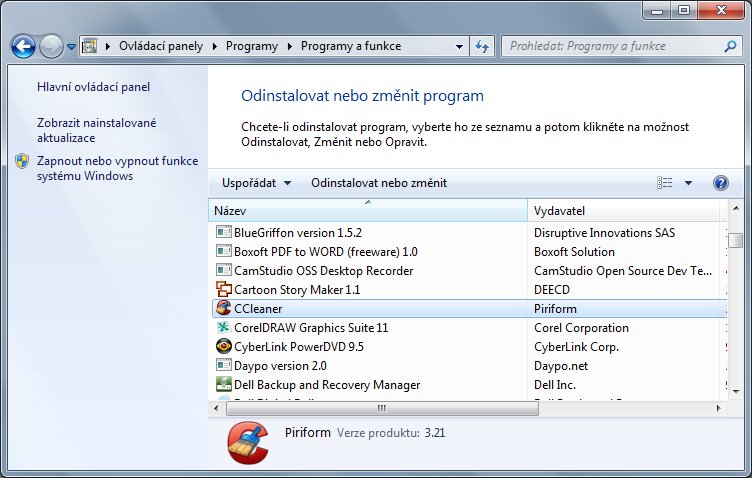752x478 pixels.
Task: Click publisher 'DEECD' cell
Action: 552,290
